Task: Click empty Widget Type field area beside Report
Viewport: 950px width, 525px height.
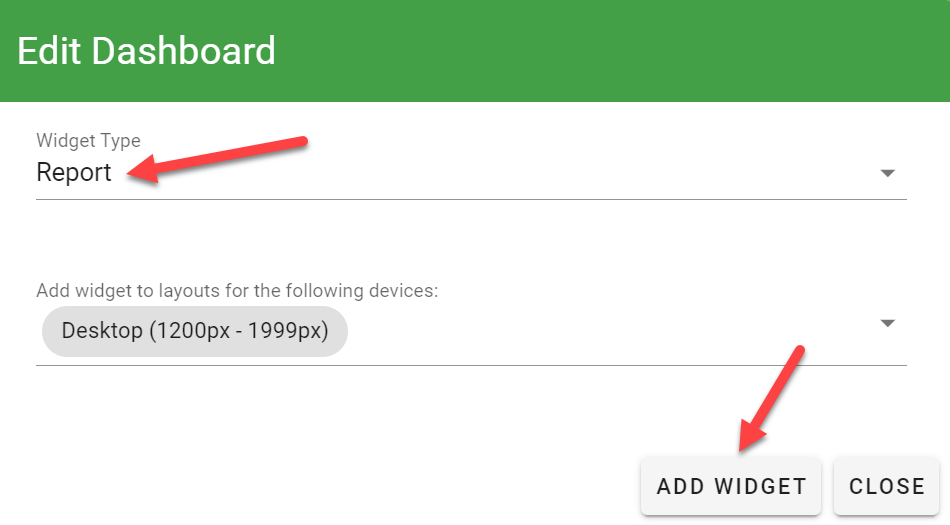Action: (x=500, y=173)
